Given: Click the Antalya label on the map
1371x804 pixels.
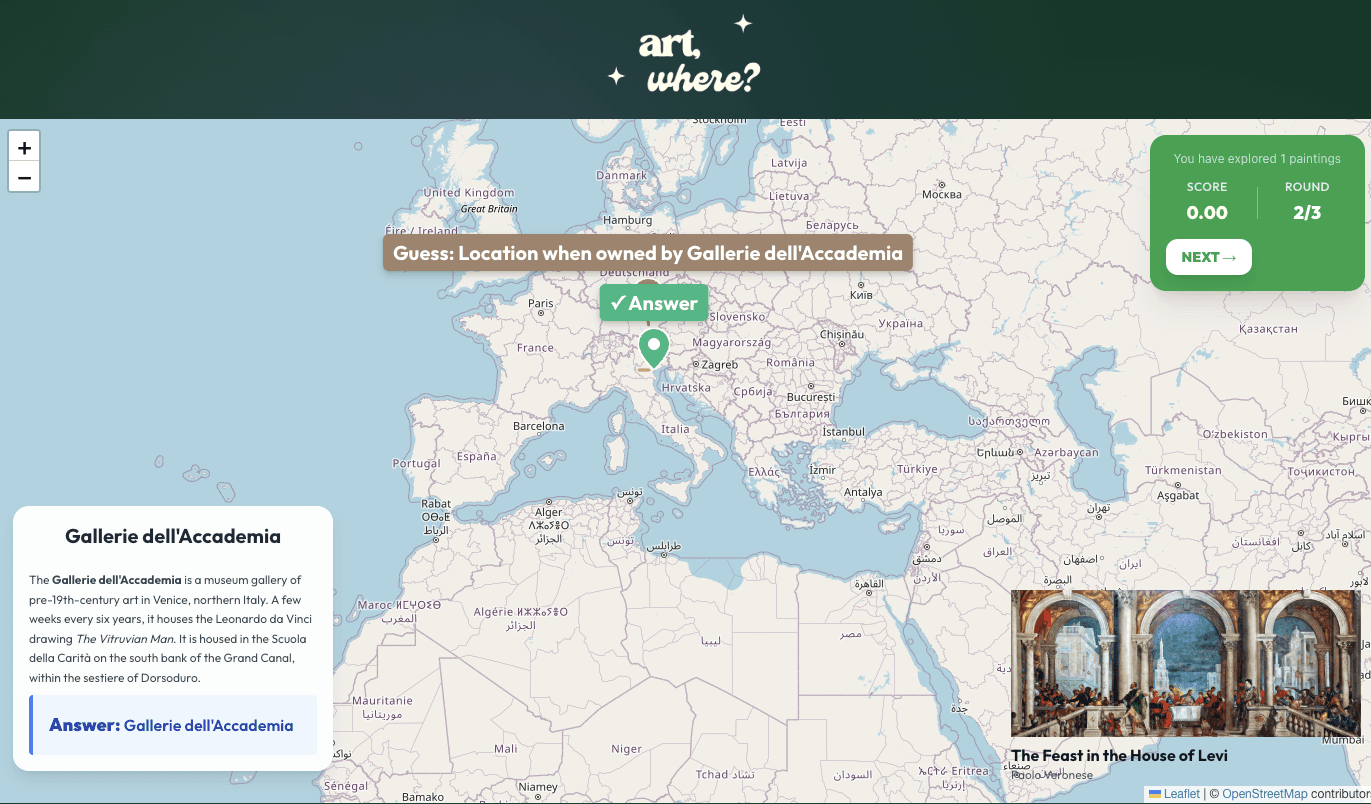Looking at the screenshot, I should tap(863, 492).
